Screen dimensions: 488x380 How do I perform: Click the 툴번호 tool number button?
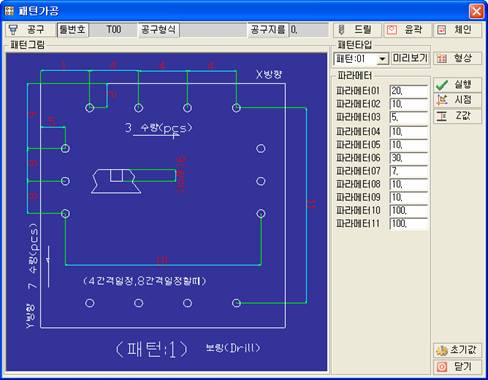click(x=73, y=30)
